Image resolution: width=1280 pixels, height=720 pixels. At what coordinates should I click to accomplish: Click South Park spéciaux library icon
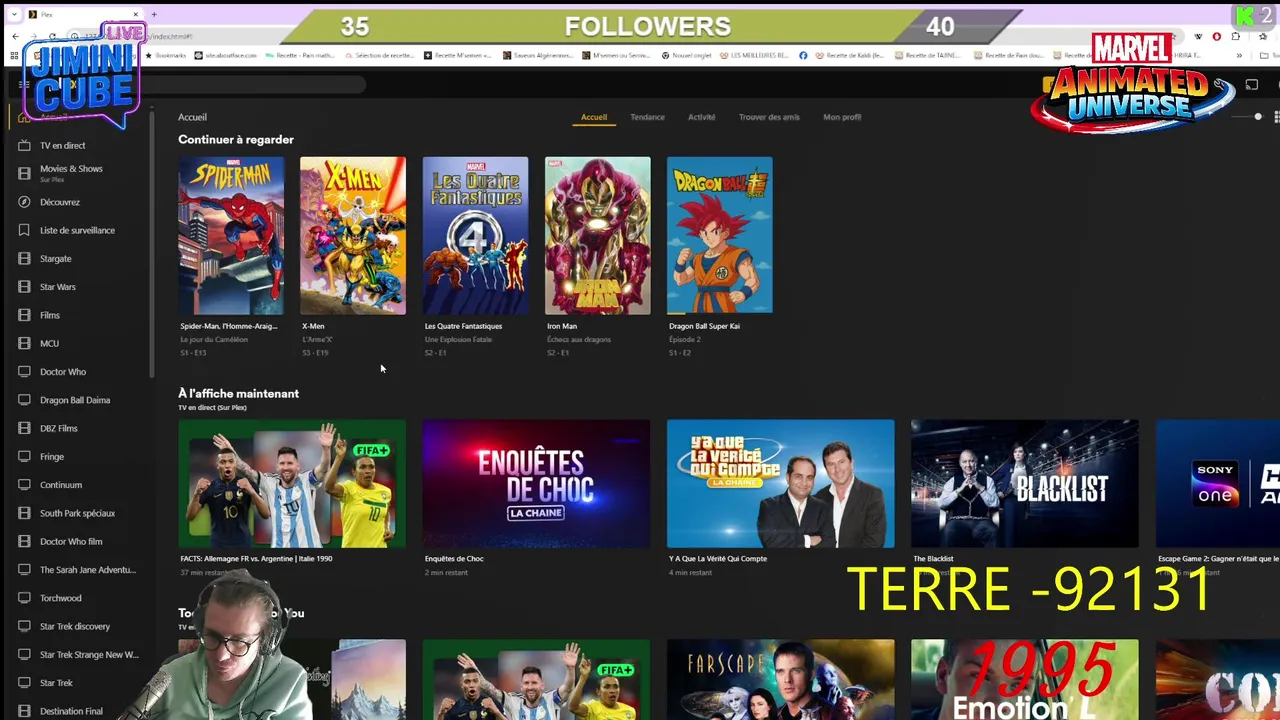pos(24,513)
